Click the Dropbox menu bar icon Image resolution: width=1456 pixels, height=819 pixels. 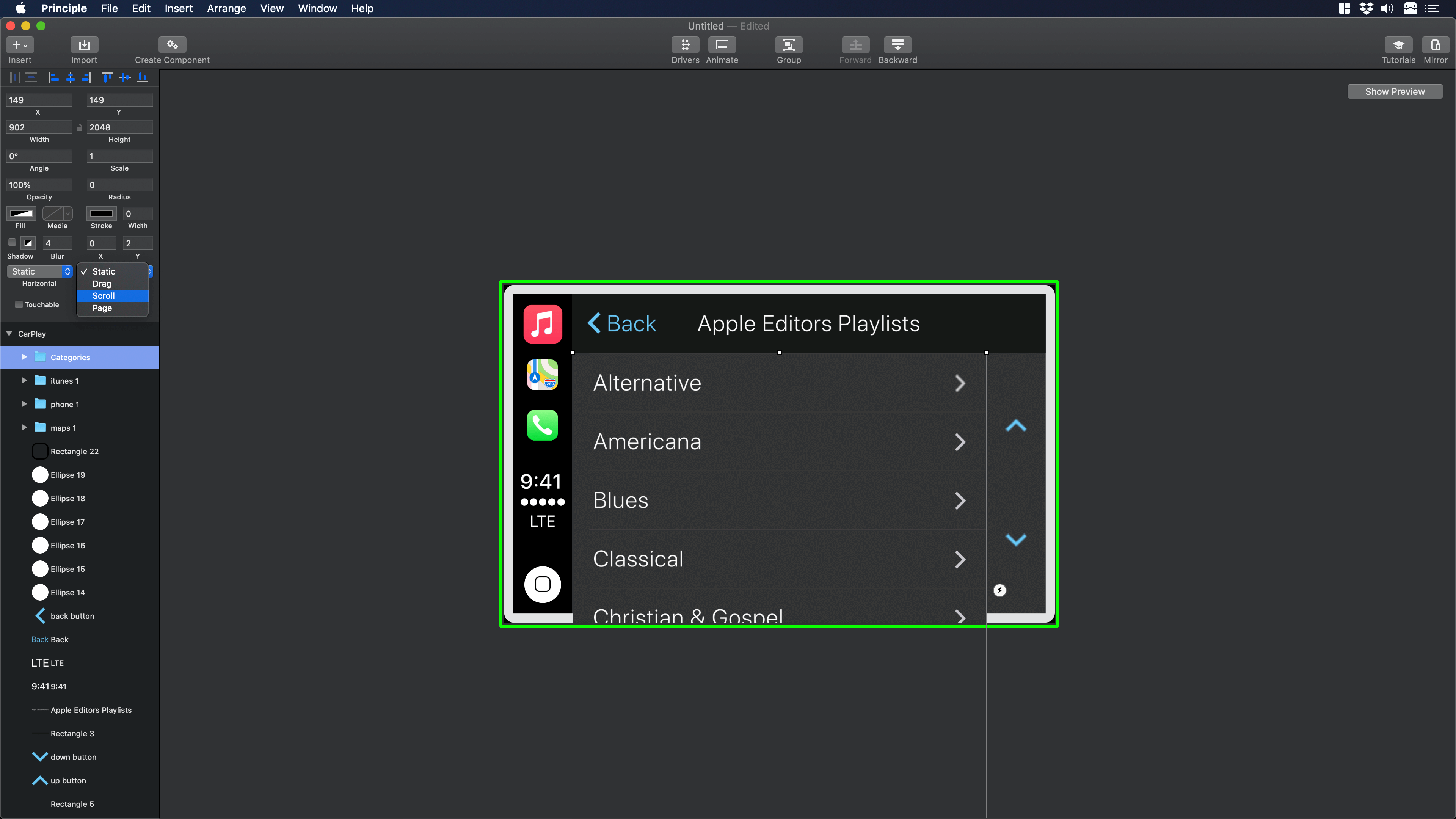coord(1367,8)
